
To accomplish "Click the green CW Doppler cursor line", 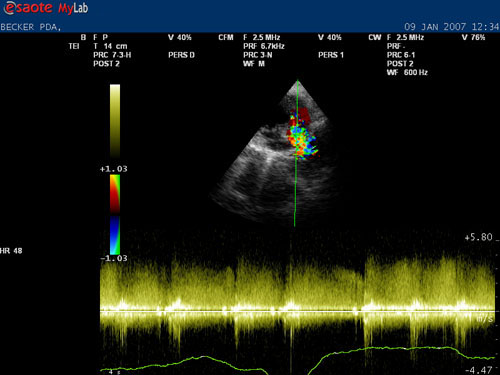I will pos(296,153).
